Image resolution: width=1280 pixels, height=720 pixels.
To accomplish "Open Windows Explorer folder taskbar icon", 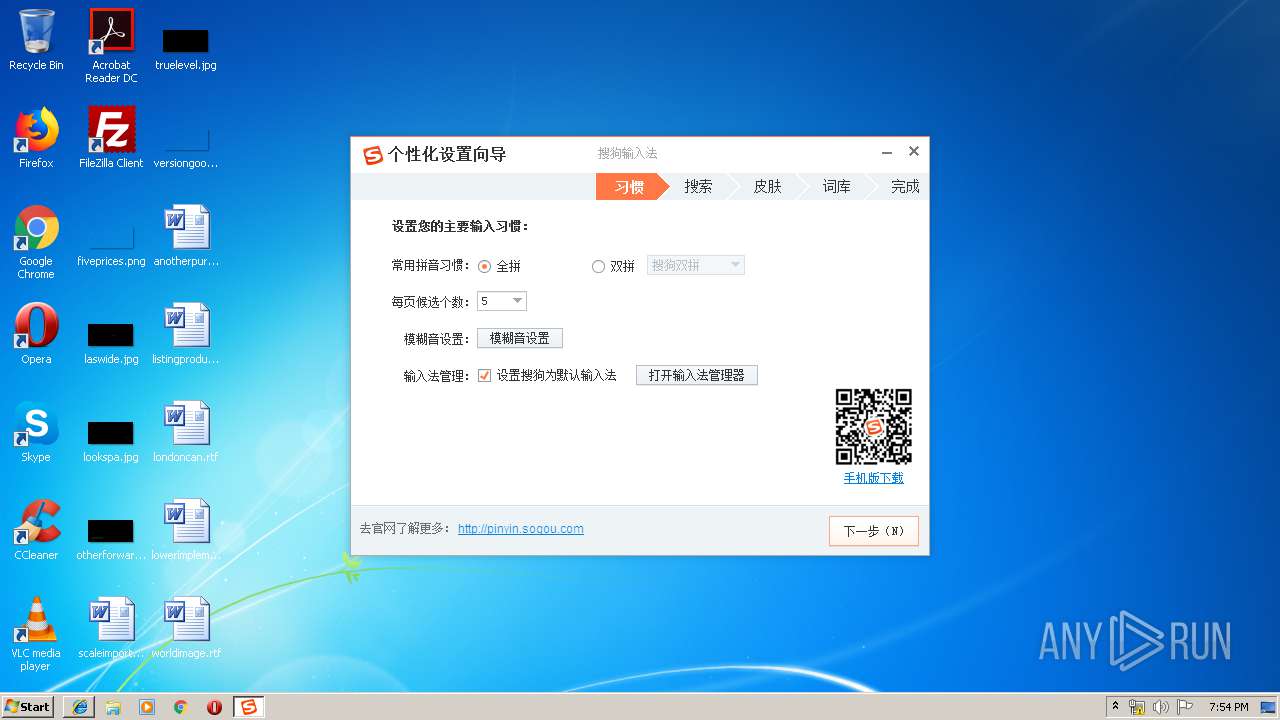I will [x=113, y=707].
